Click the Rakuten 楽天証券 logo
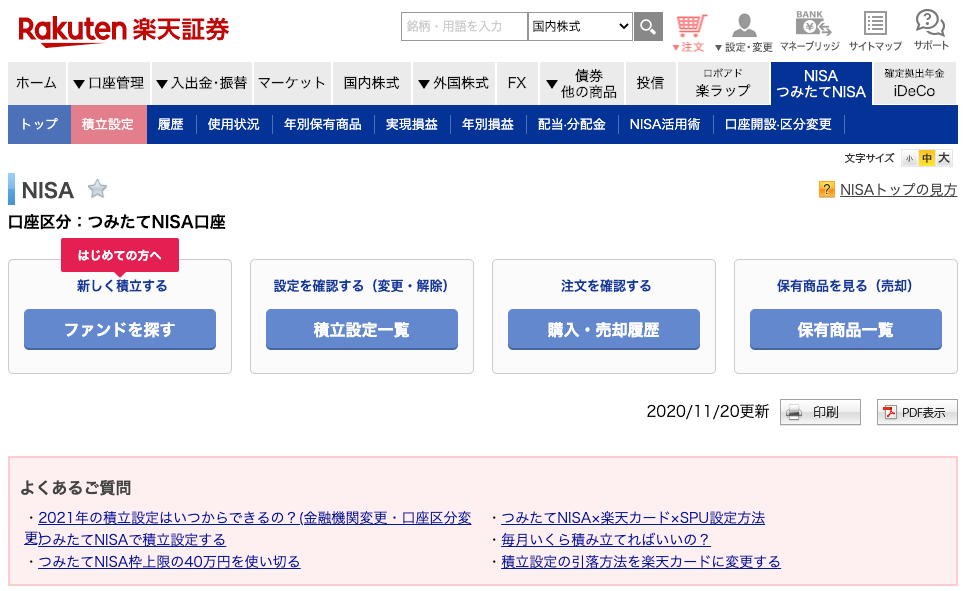 [123, 31]
